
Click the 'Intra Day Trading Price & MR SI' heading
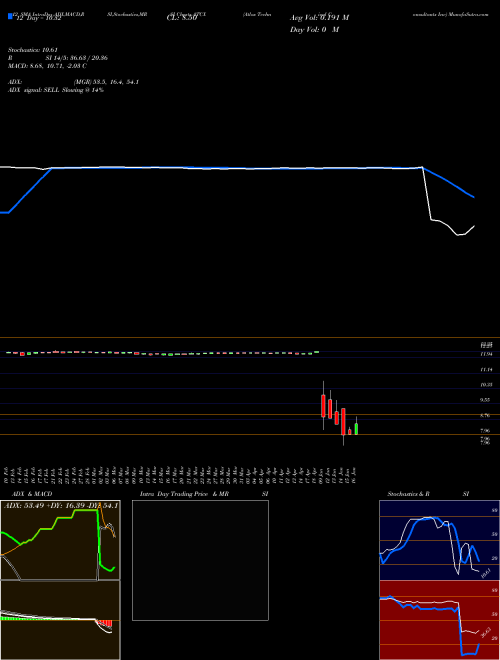click(204, 494)
